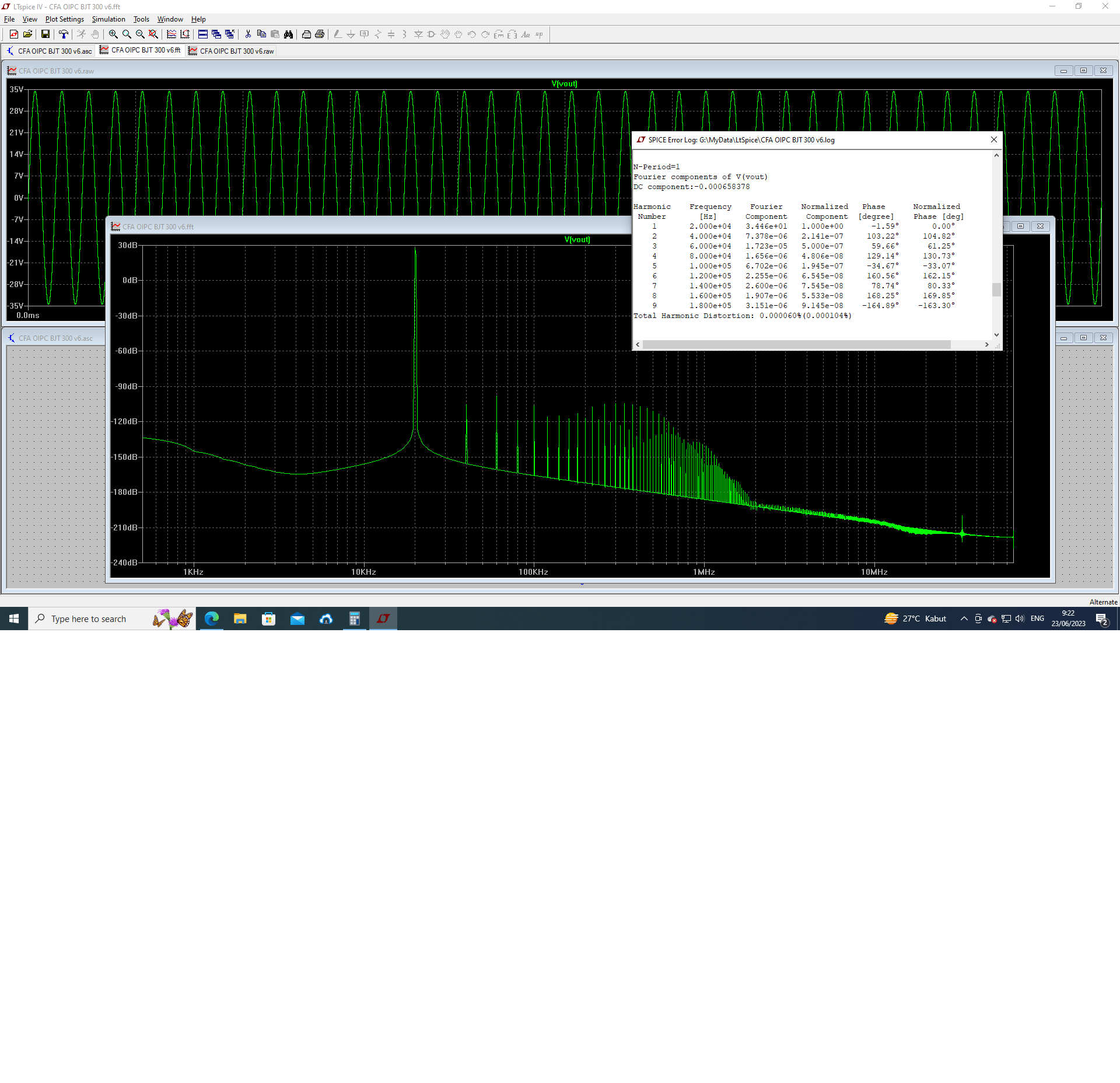1120x1083 pixels.
Task: Click the error log horizontal scrollbar
Action: pyautogui.click(x=796, y=344)
